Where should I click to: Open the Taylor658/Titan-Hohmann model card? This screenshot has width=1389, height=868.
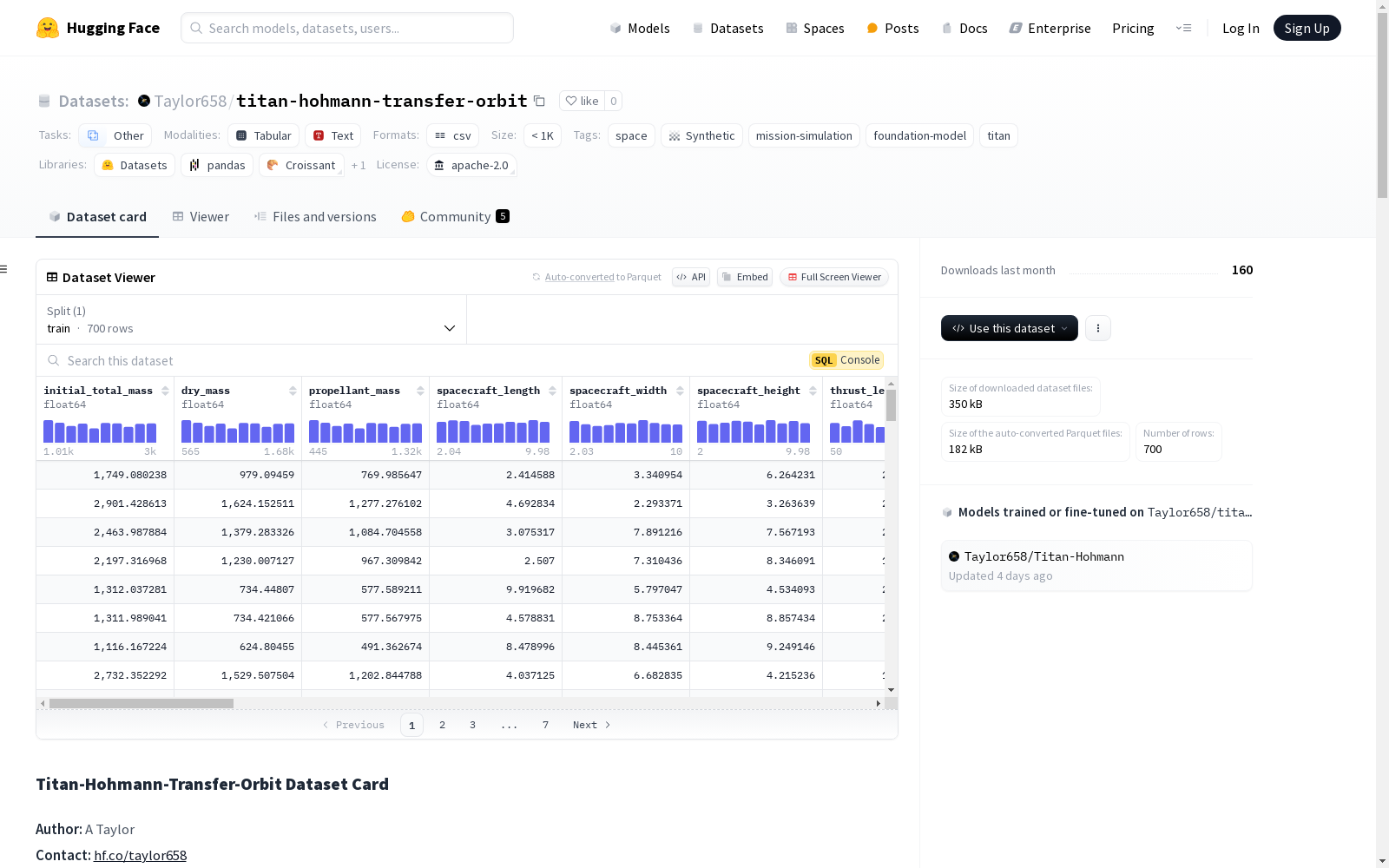(x=1096, y=565)
